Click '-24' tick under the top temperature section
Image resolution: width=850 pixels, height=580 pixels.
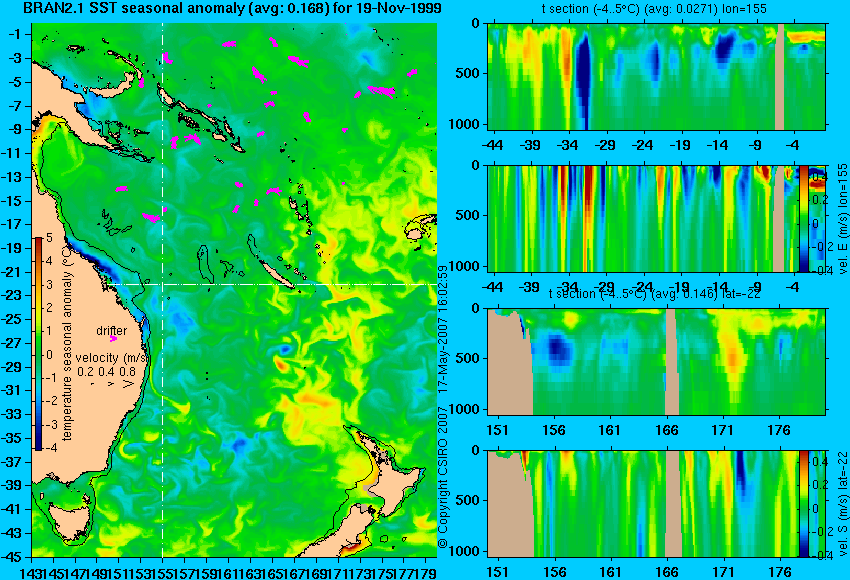pyautogui.click(x=642, y=145)
